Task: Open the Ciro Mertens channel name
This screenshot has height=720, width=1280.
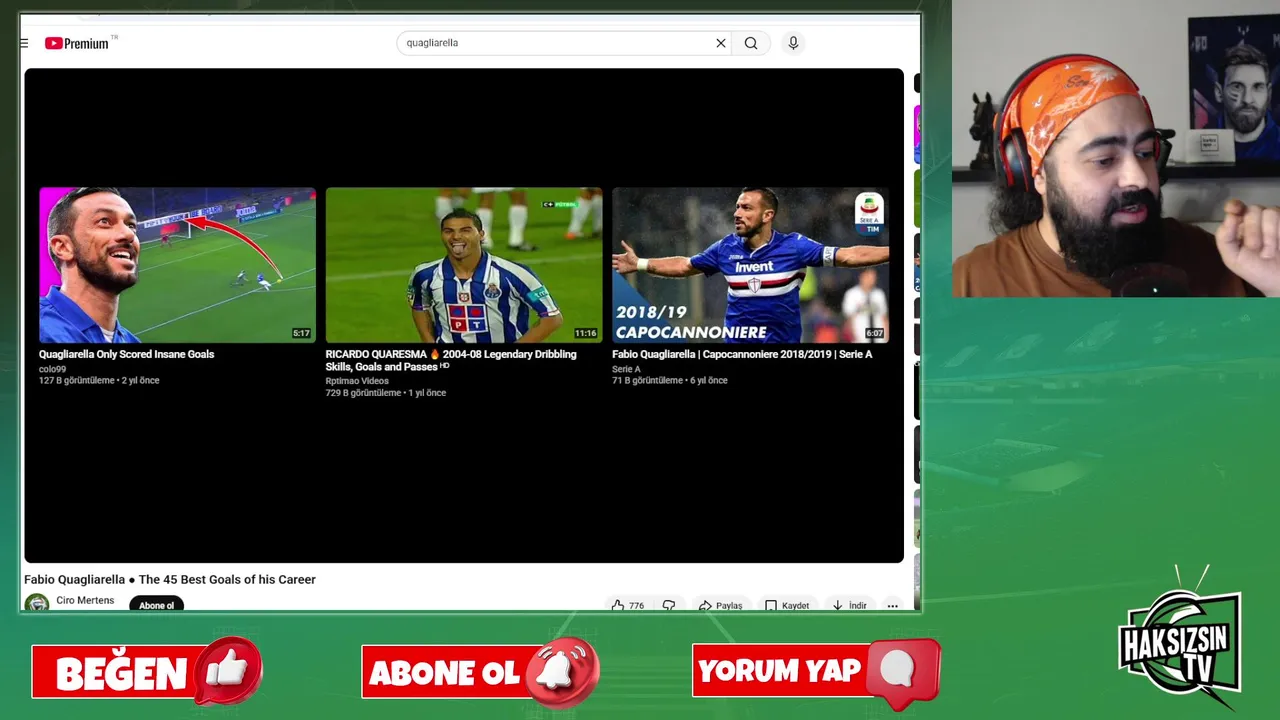Action: (x=85, y=600)
